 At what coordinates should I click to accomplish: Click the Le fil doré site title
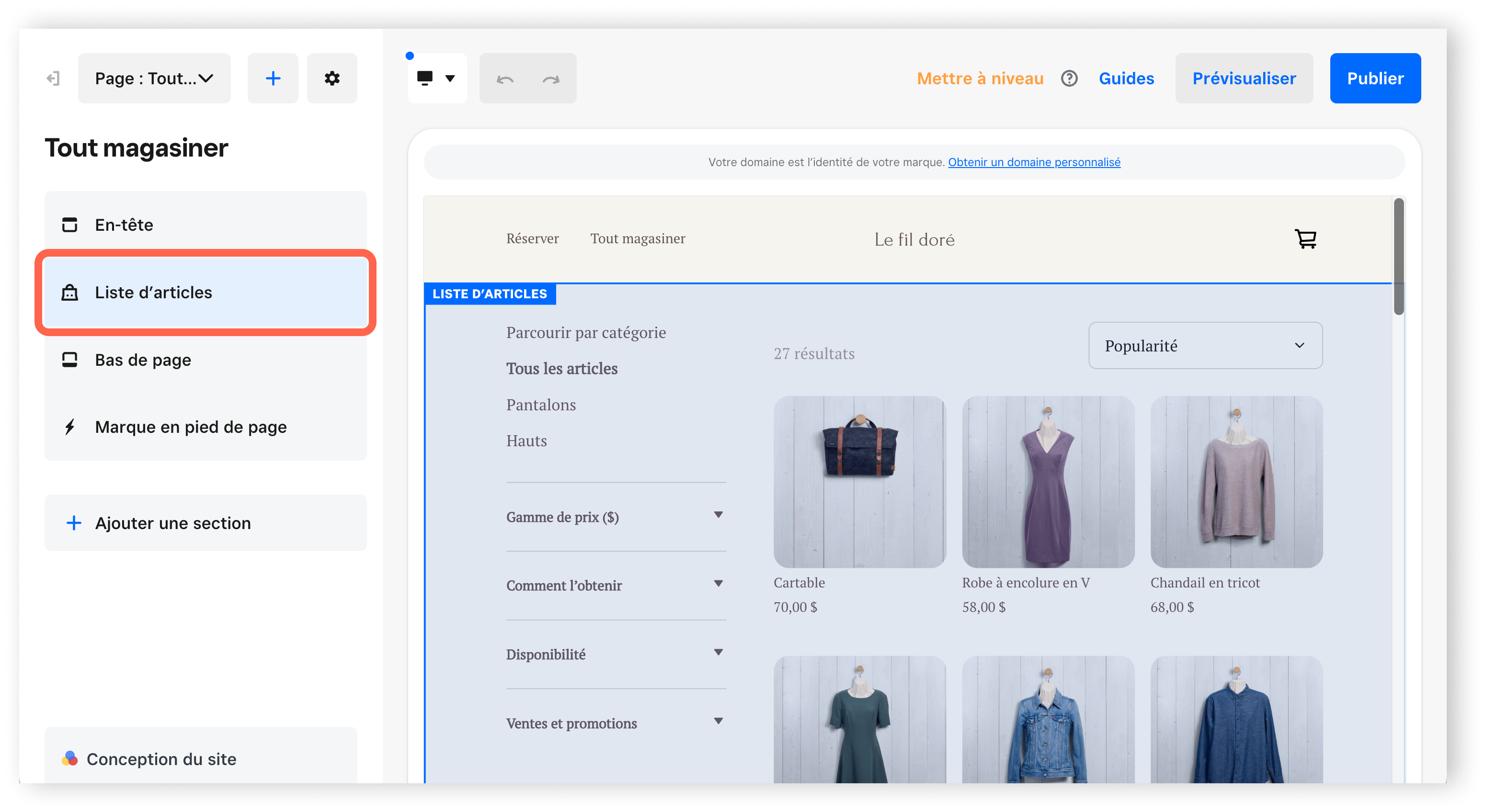coord(914,240)
